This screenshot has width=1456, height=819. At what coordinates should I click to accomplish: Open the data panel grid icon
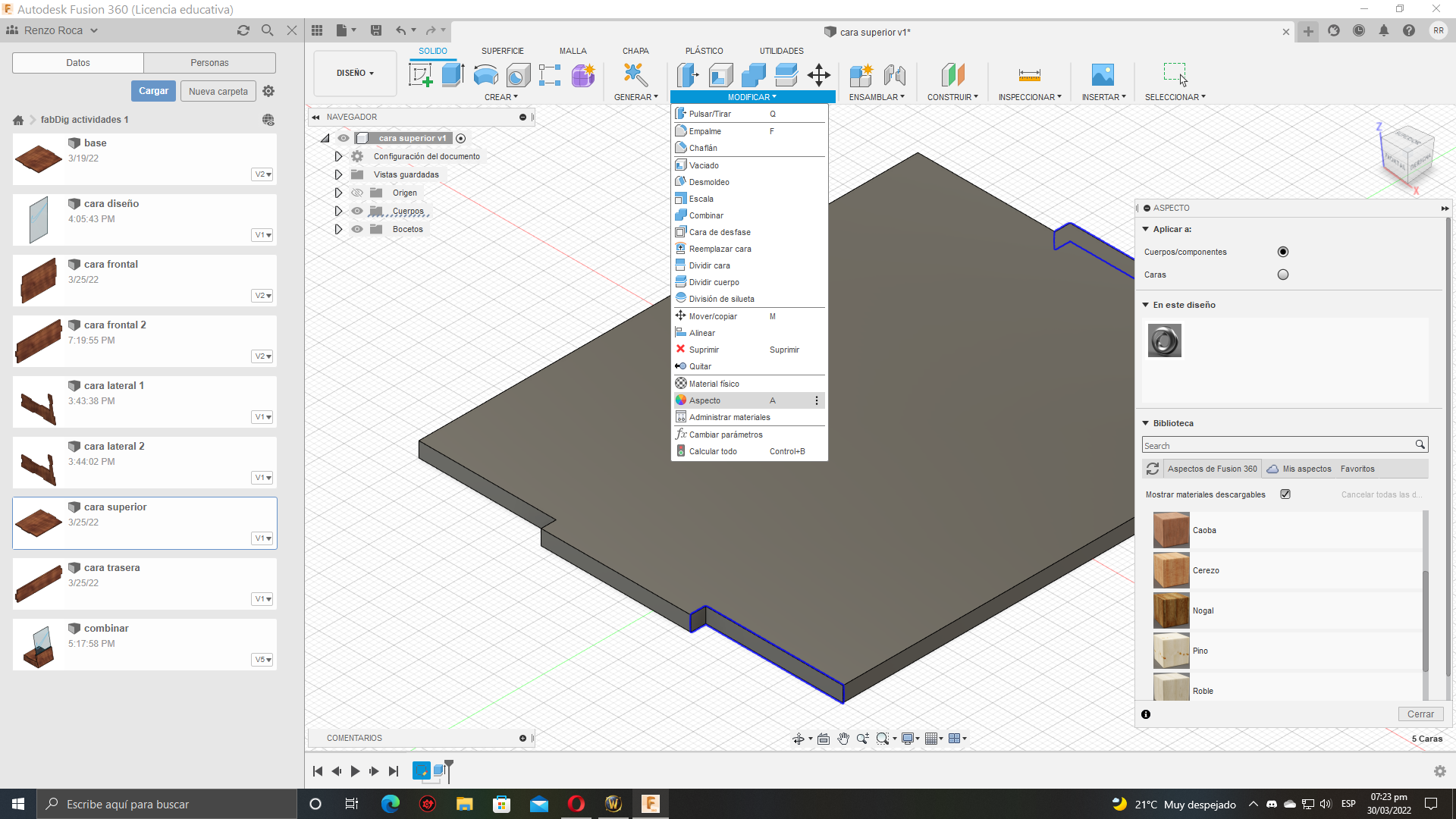pos(317,30)
